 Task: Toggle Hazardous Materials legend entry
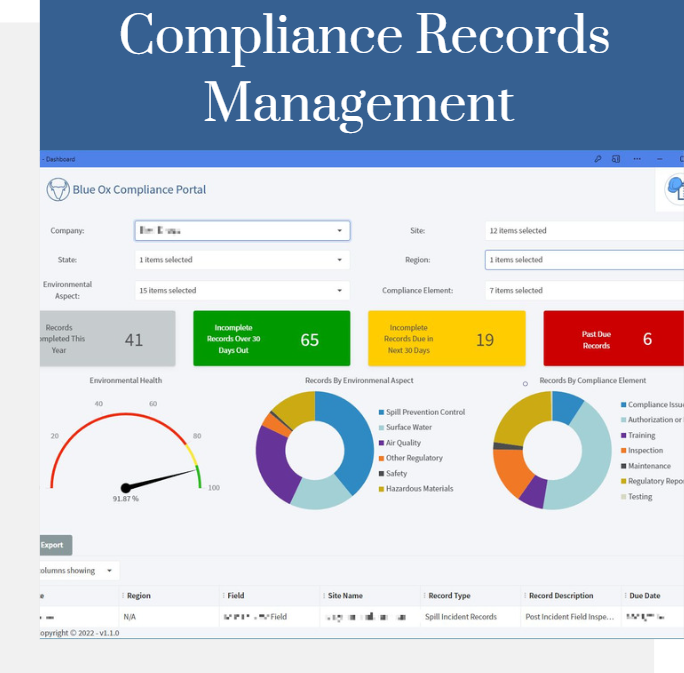416,489
